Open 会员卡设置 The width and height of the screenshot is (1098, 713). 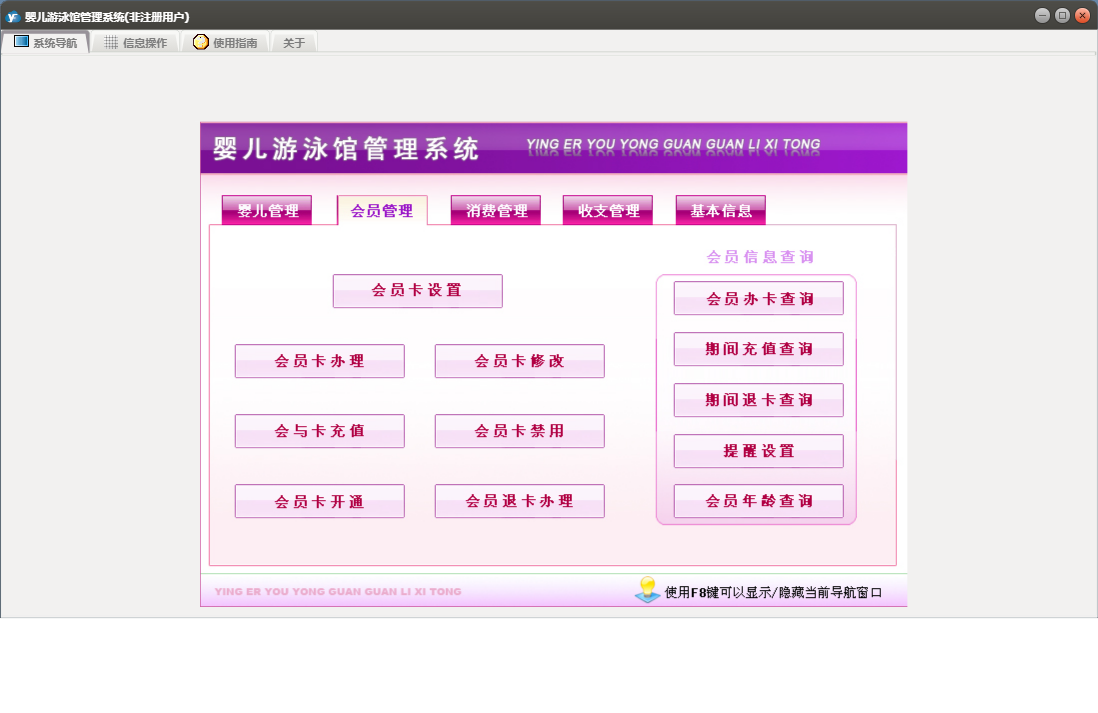pos(417,291)
